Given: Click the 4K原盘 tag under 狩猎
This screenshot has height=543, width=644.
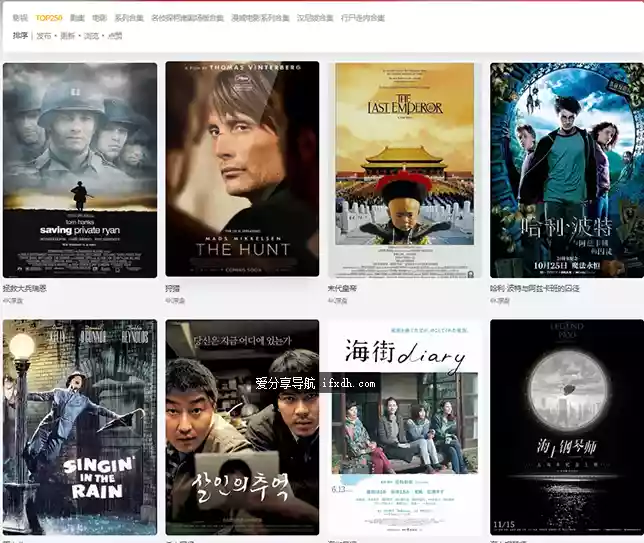Looking at the screenshot, I should [x=175, y=300].
